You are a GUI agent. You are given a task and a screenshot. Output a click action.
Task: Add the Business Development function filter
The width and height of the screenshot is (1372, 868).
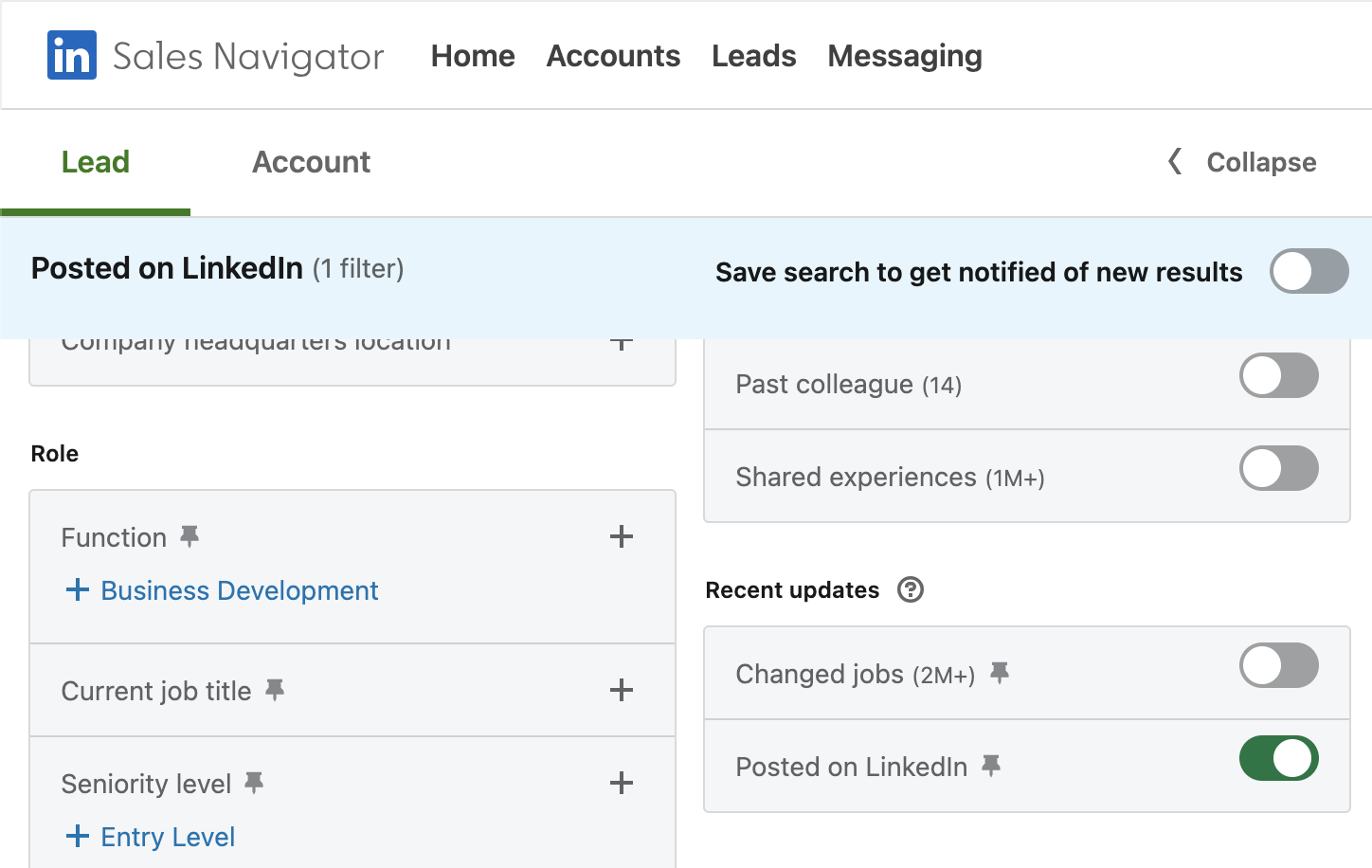[223, 590]
